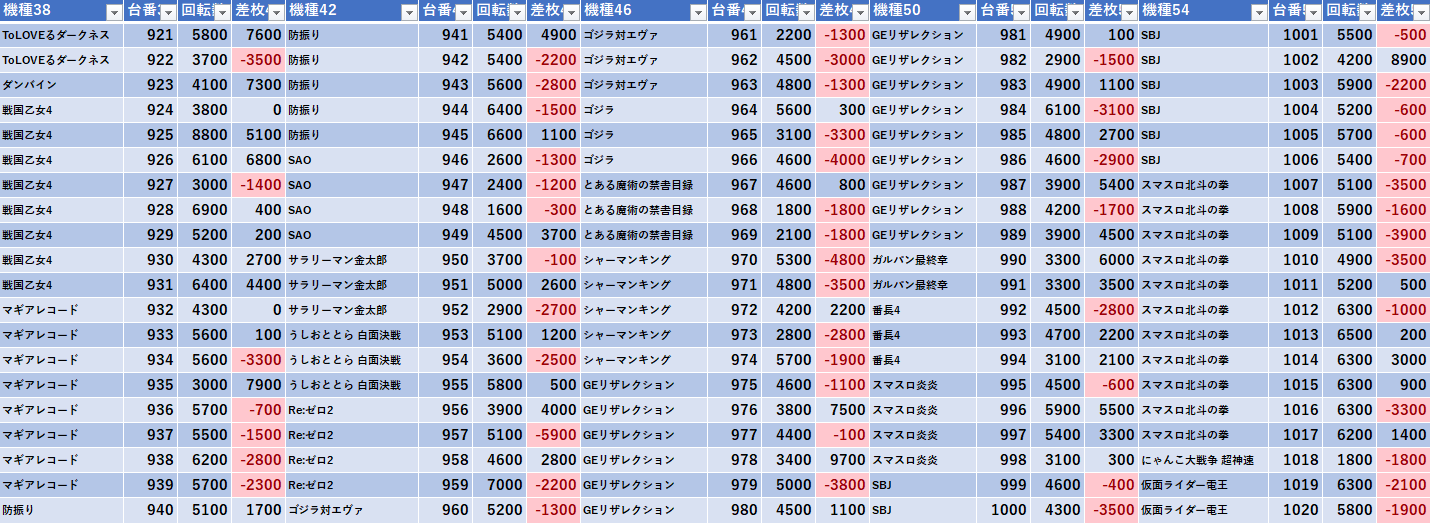Click the 7500 差枚 cell
Viewport: 1430px width, 523px height.
pyautogui.click(x=842, y=410)
